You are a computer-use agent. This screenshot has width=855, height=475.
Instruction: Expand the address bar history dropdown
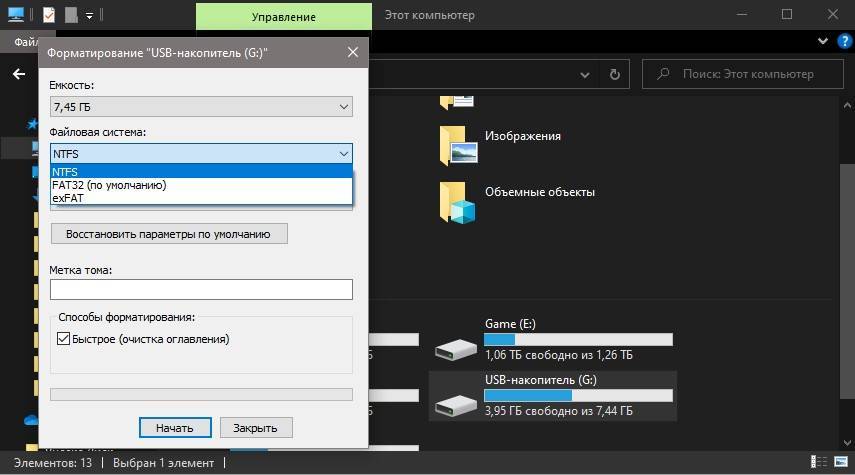coord(585,74)
